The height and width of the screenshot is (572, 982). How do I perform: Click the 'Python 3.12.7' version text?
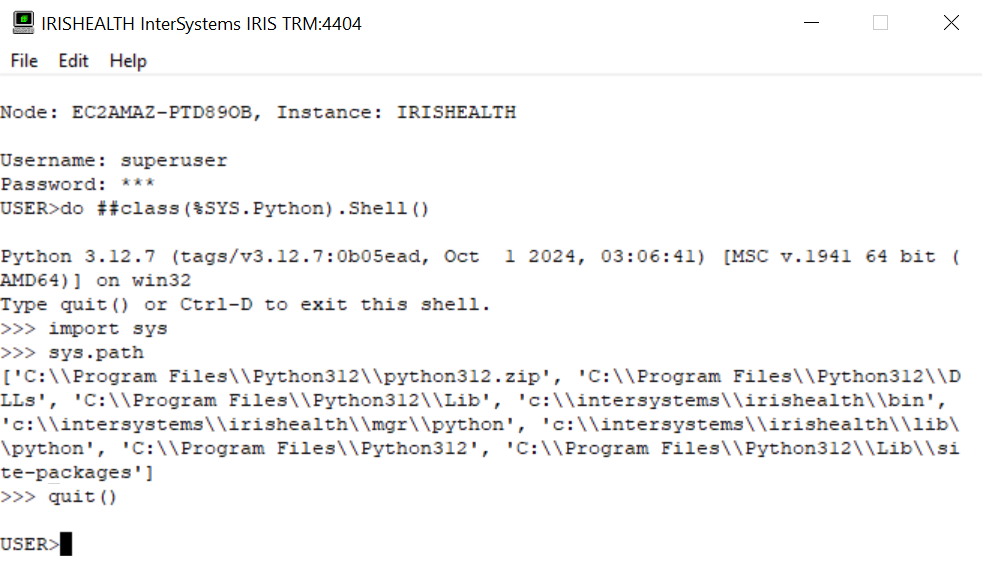[78, 257]
